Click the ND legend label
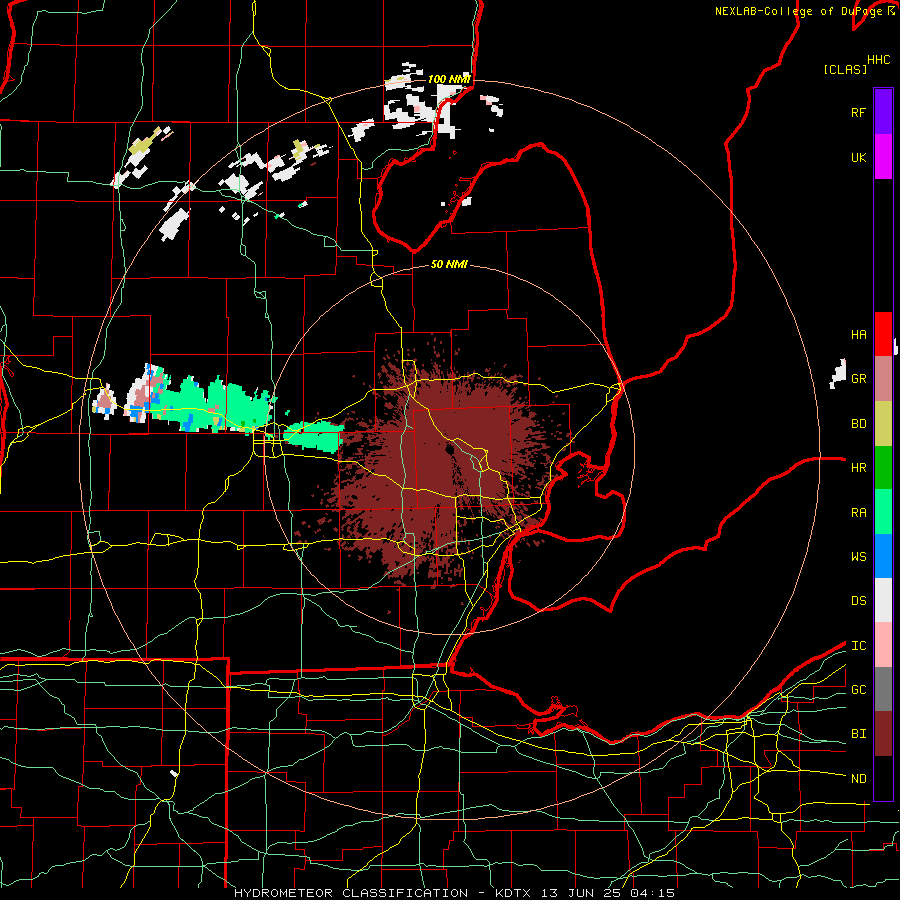Viewport: 900px width, 900px height. tap(858, 778)
